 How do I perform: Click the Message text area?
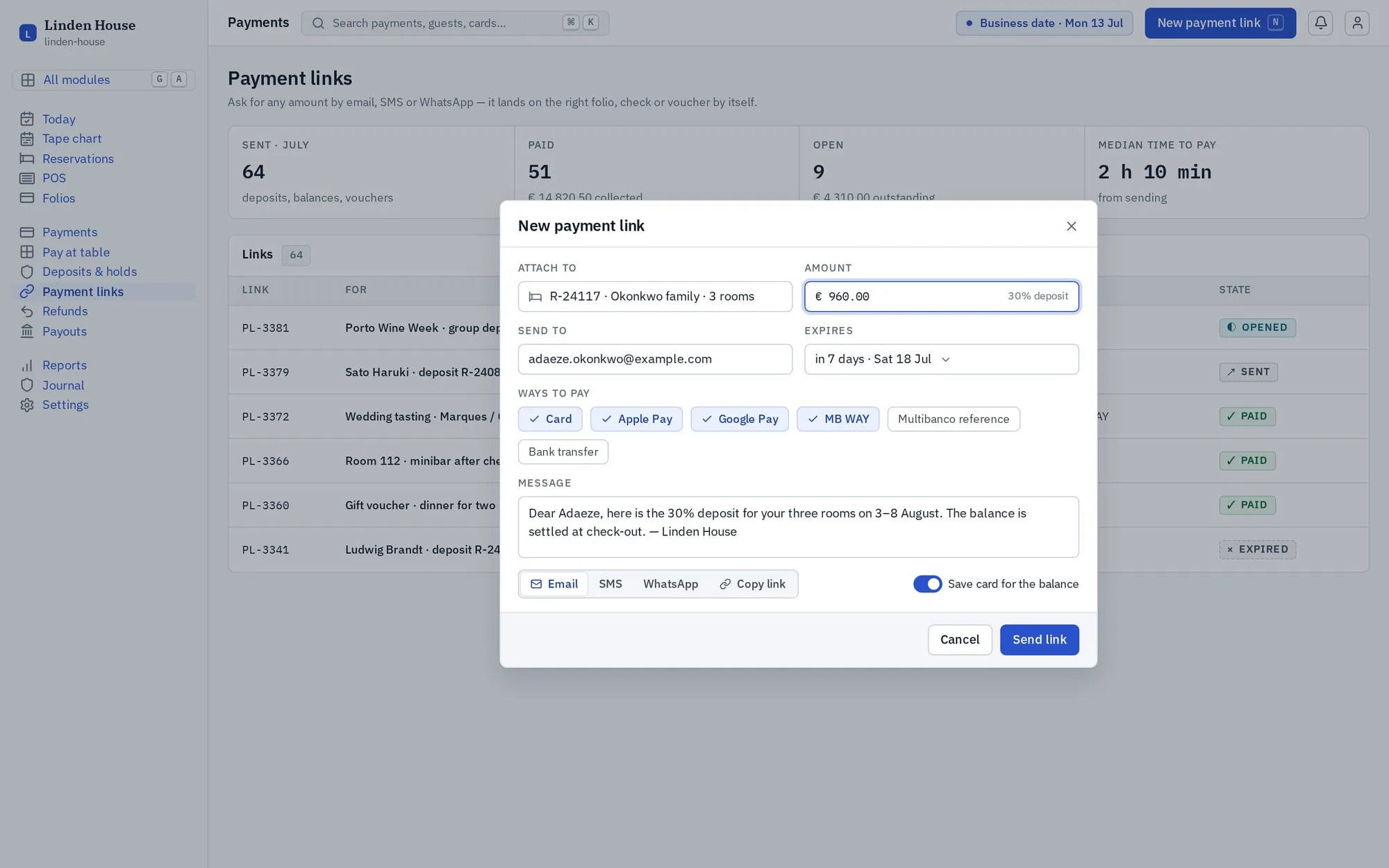point(798,527)
